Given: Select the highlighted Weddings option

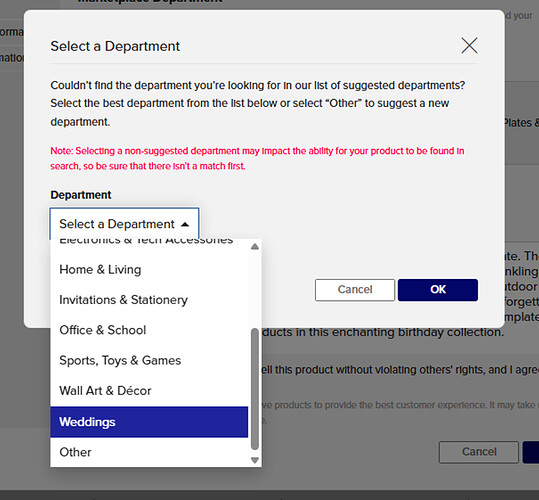Looking at the screenshot, I should (149, 422).
